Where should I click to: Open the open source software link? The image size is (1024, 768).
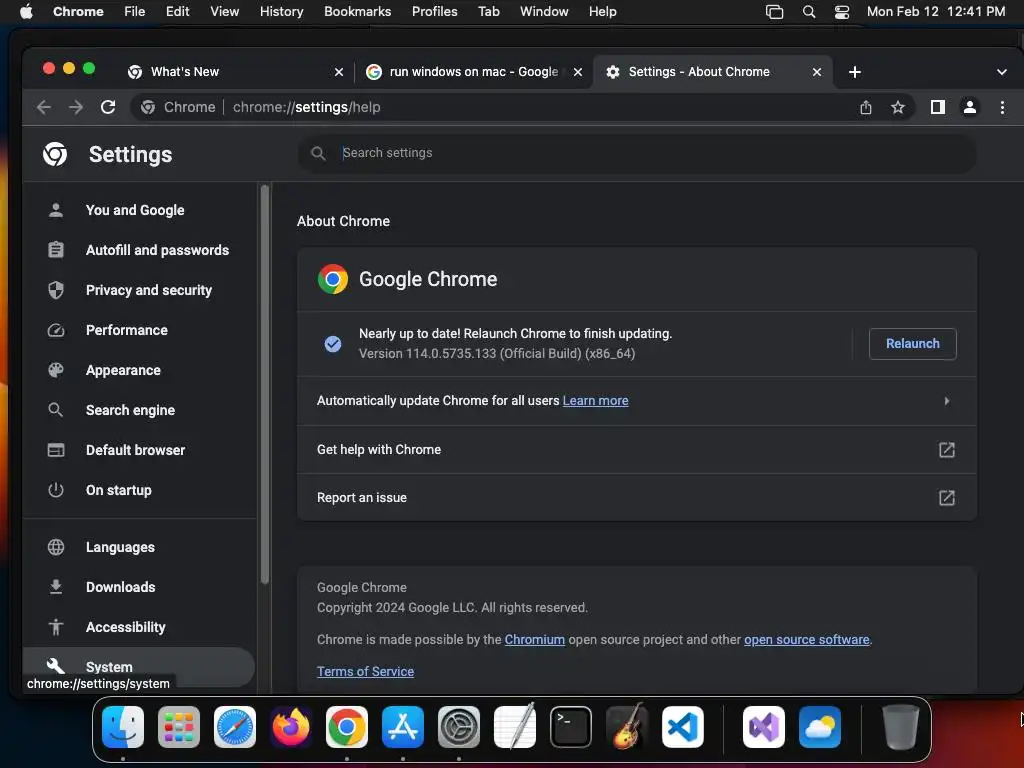click(807, 639)
